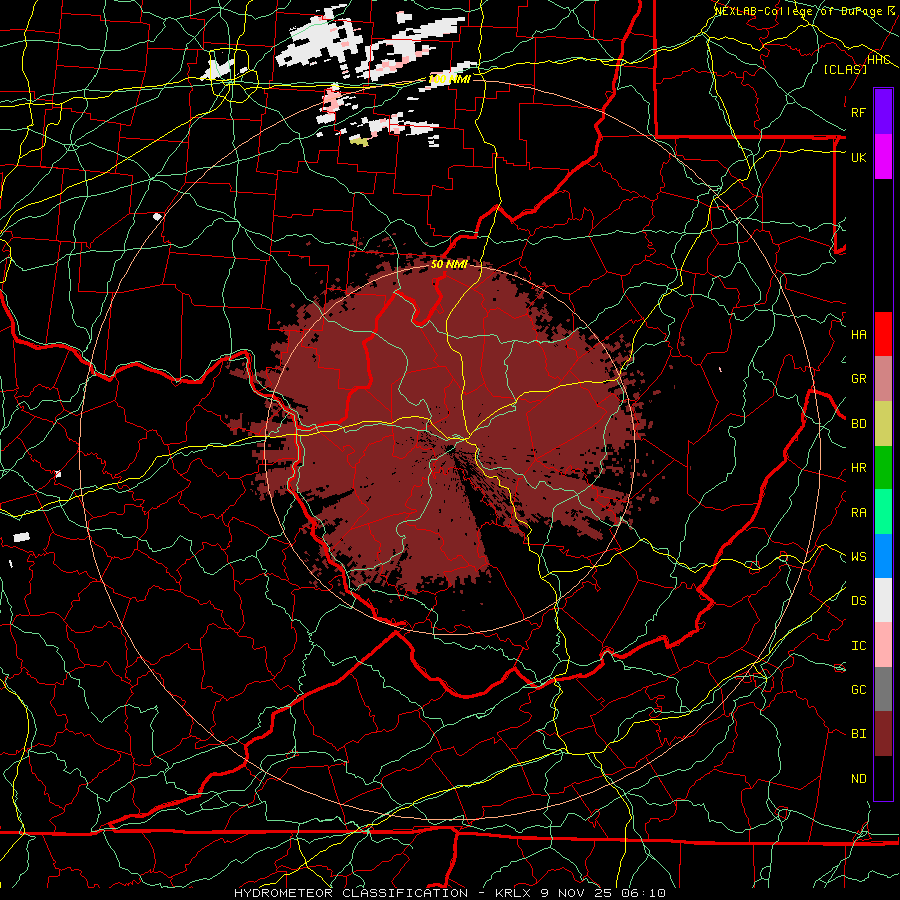Click the DS legend label

coord(858,601)
